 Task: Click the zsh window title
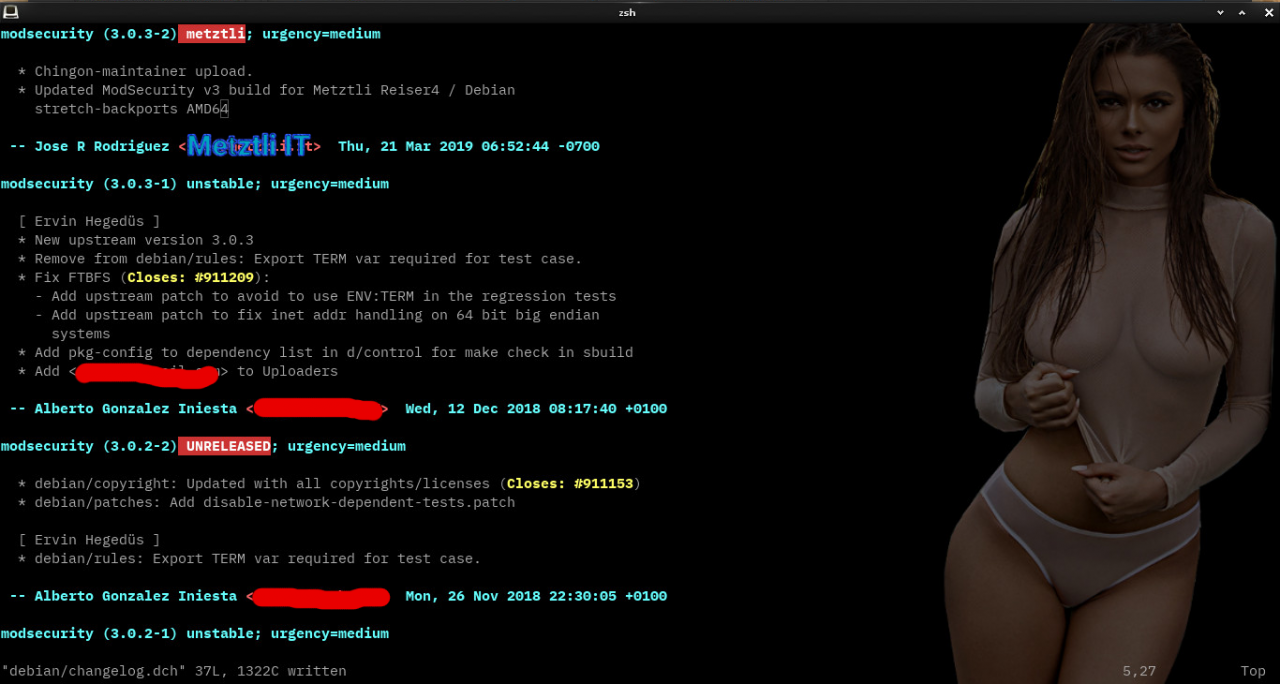click(627, 11)
